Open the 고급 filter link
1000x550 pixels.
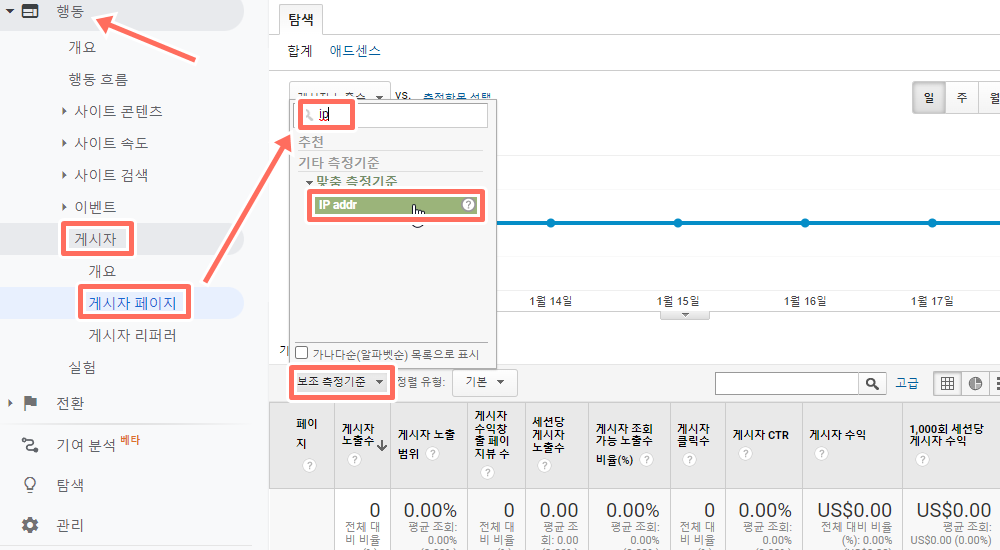pyautogui.click(x=907, y=383)
